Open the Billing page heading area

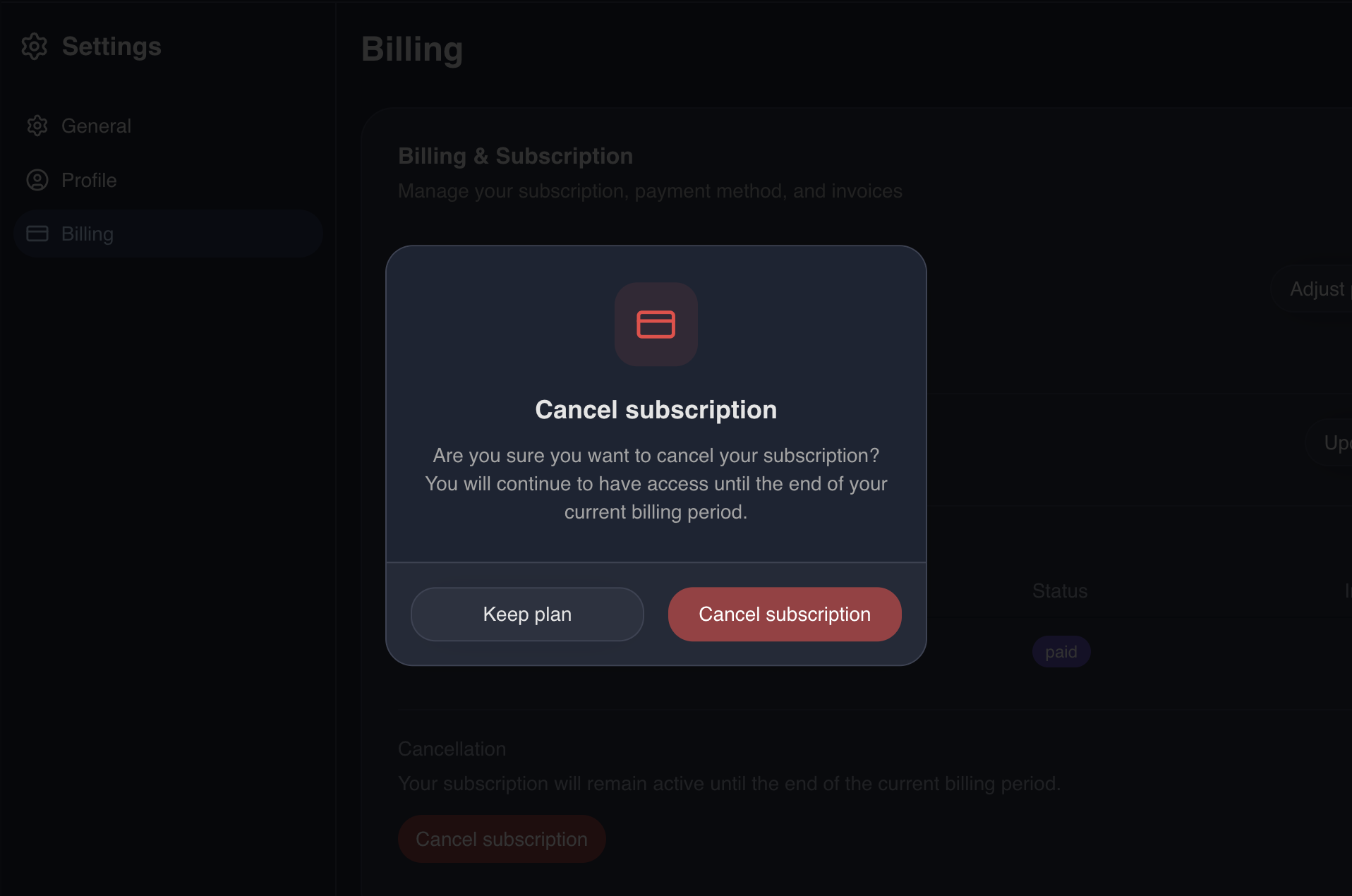pyautogui.click(x=412, y=49)
